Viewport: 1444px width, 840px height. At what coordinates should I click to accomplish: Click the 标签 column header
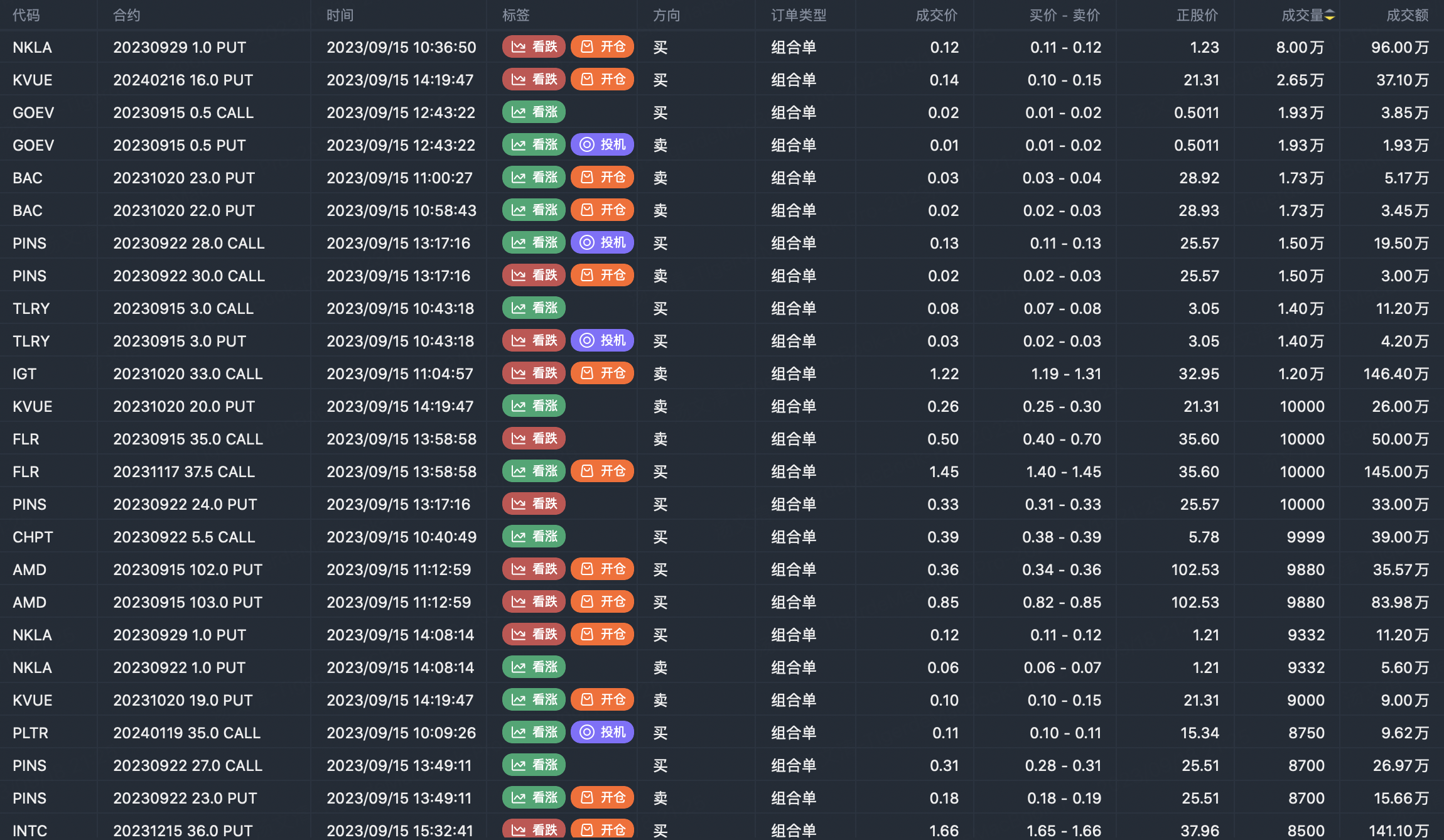pyautogui.click(x=516, y=15)
